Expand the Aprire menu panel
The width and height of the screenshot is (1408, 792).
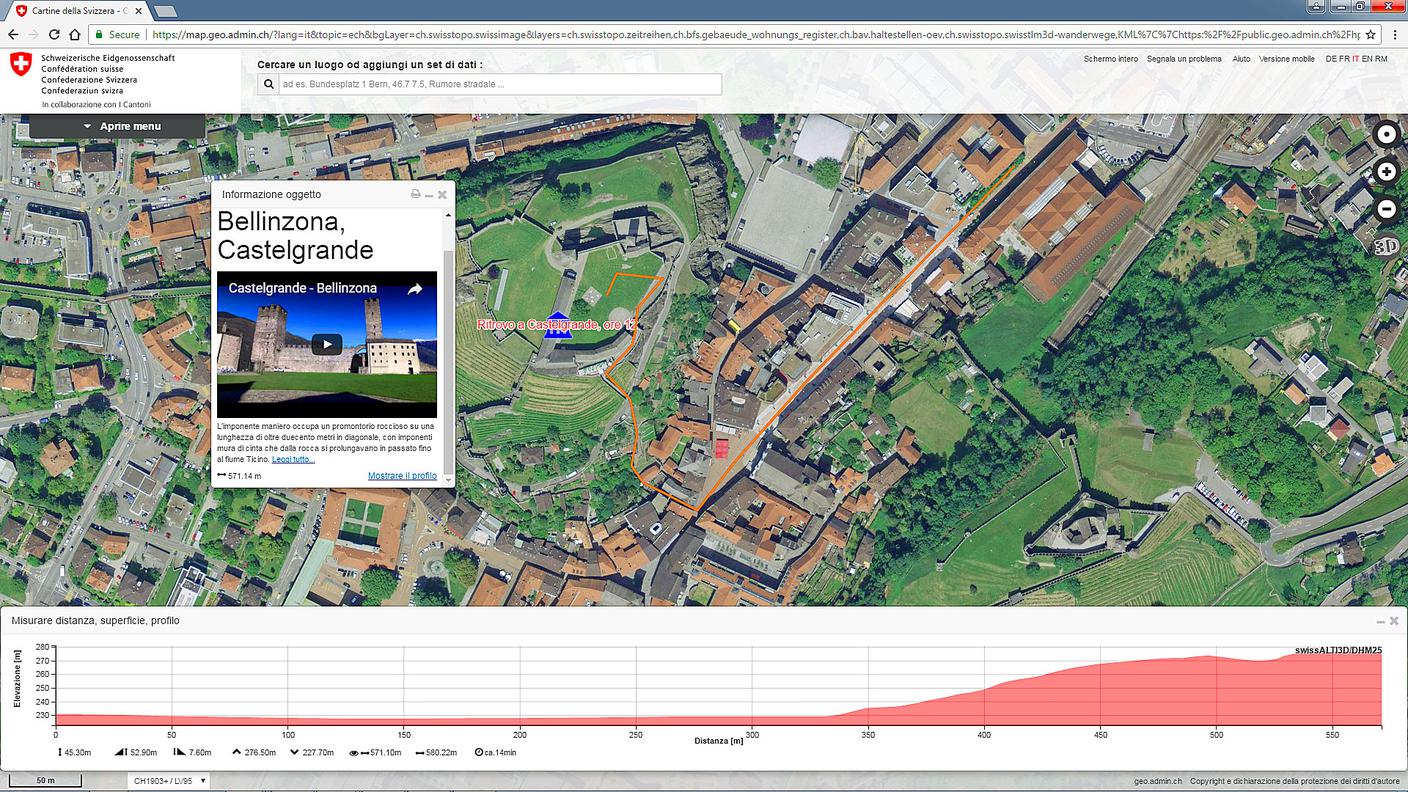pyautogui.click(x=118, y=126)
